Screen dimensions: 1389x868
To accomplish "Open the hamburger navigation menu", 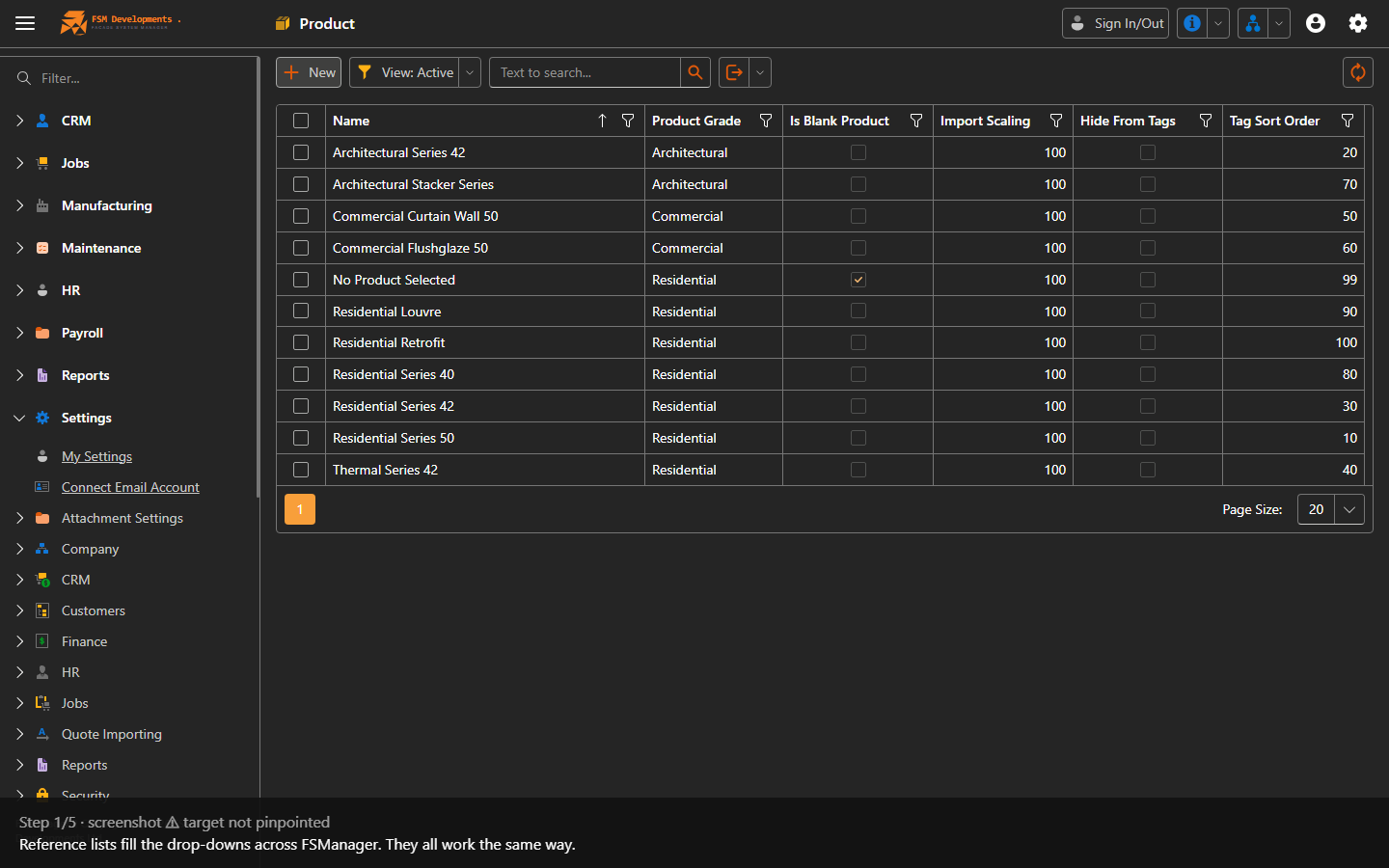I will (25, 23).
